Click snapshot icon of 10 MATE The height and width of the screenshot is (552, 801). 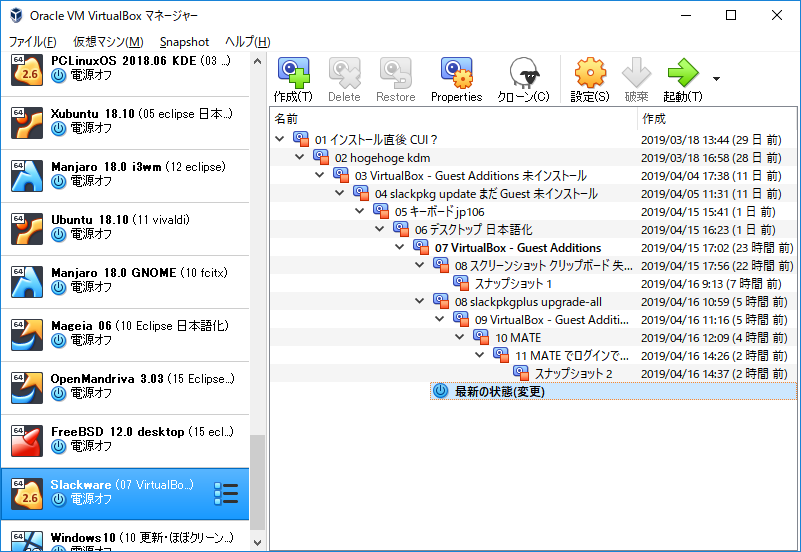click(481, 337)
